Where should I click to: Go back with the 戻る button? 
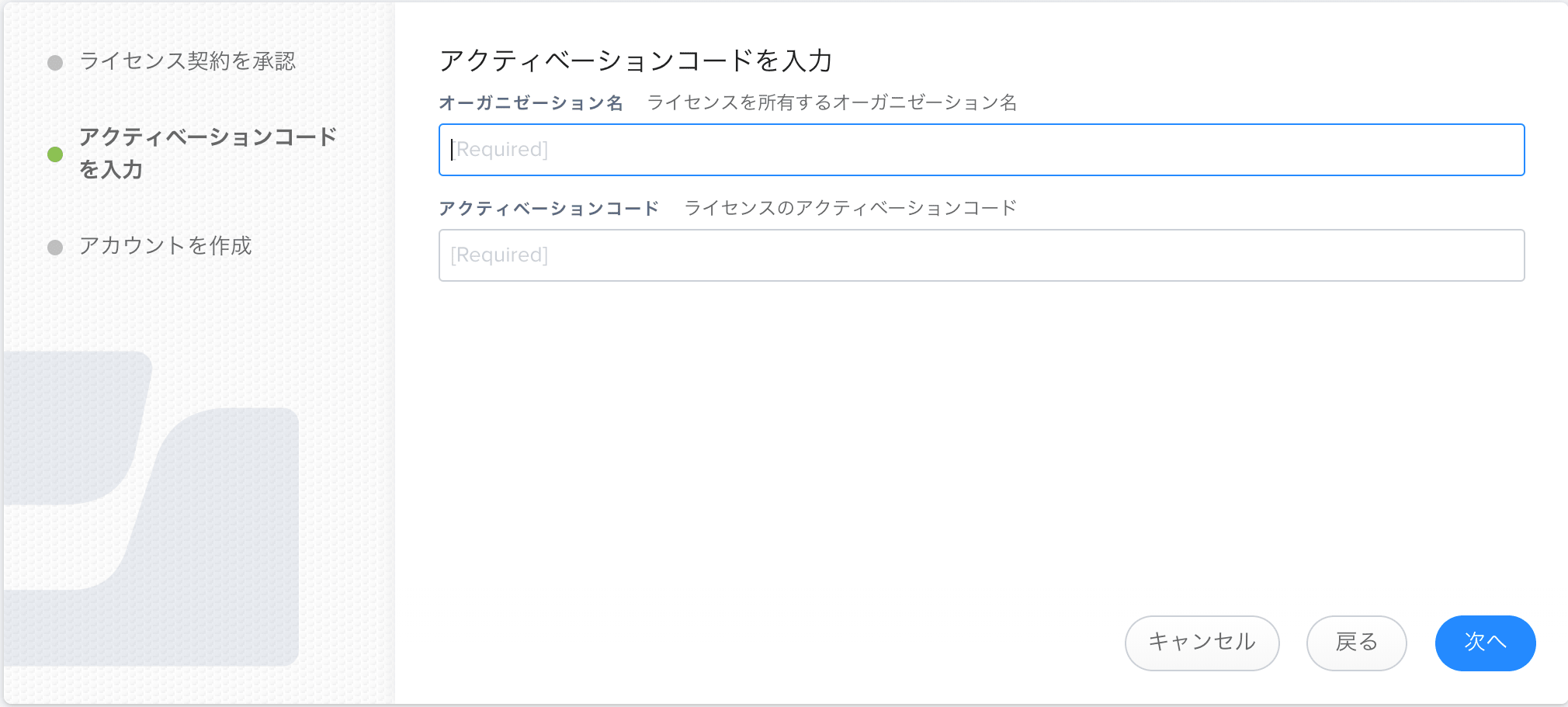click(1356, 643)
